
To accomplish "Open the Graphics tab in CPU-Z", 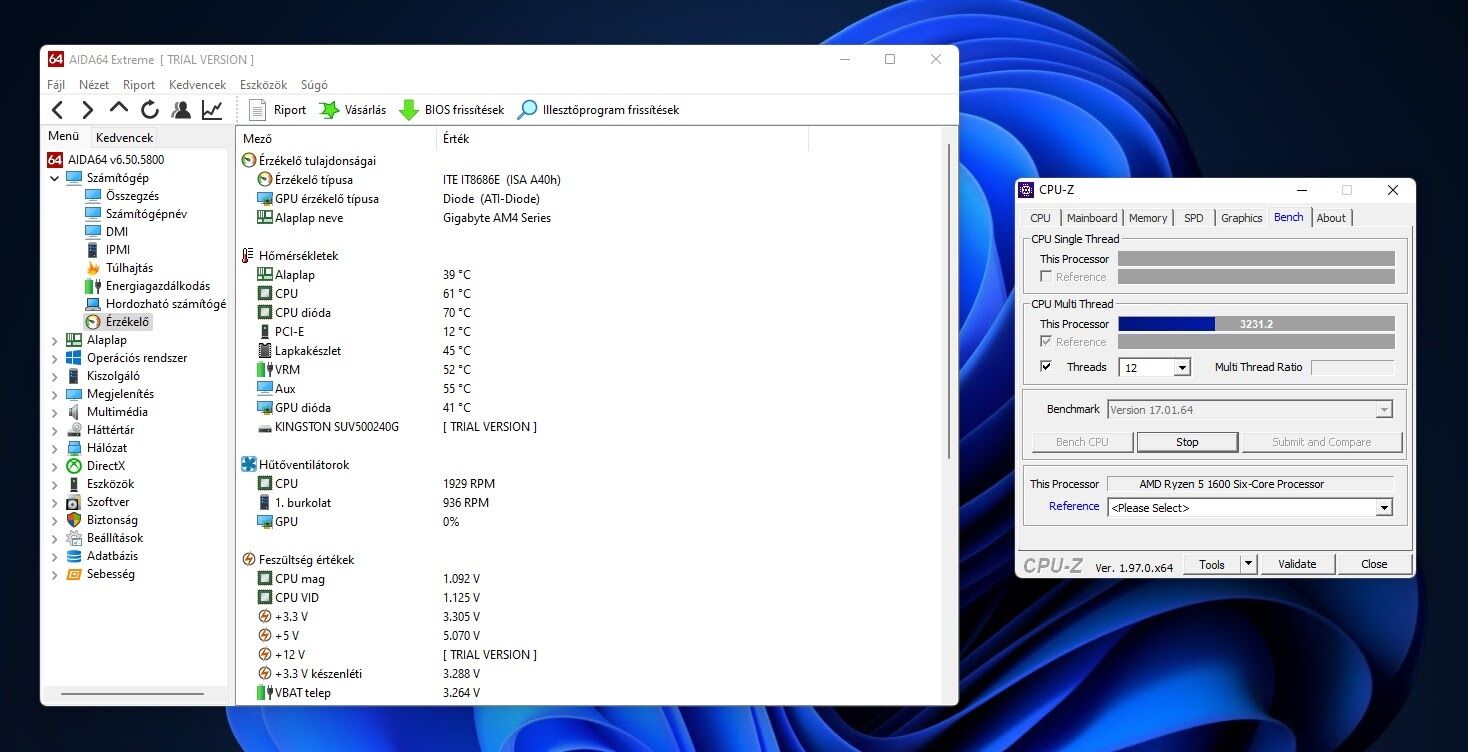I will (1242, 218).
